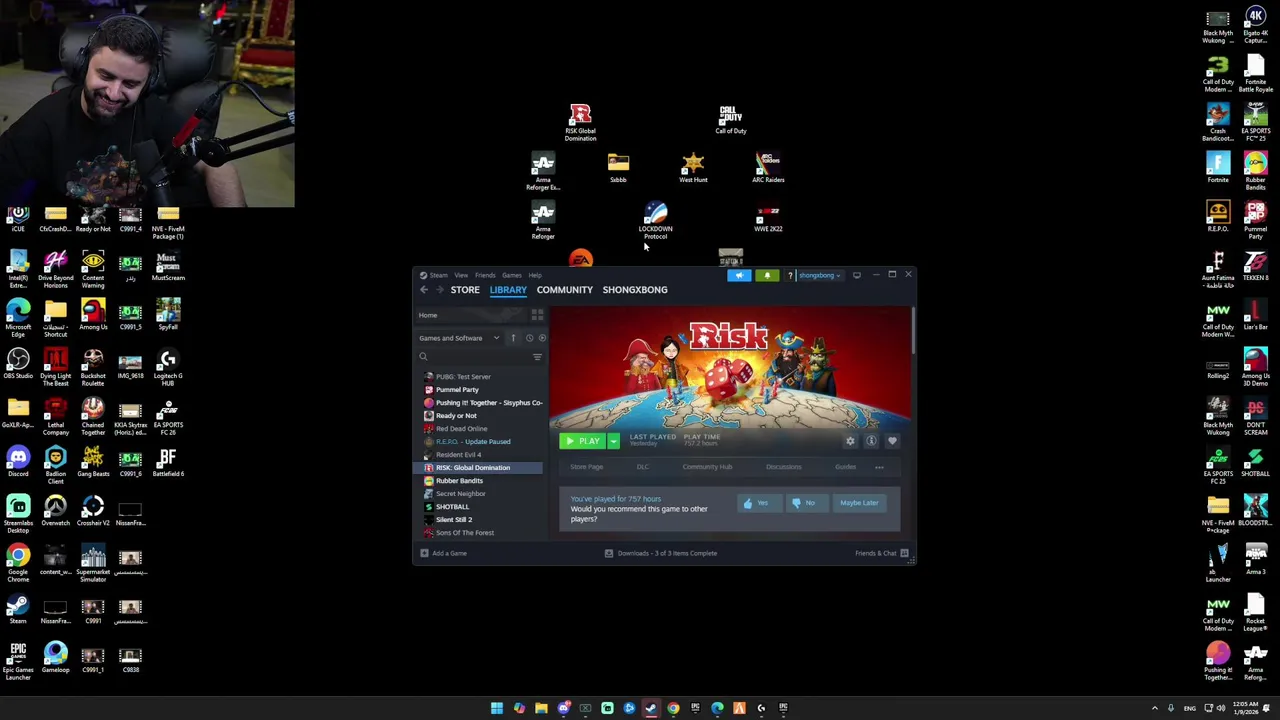Open the Discussions link
Image resolution: width=1280 pixels, height=720 pixels.
click(x=784, y=467)
